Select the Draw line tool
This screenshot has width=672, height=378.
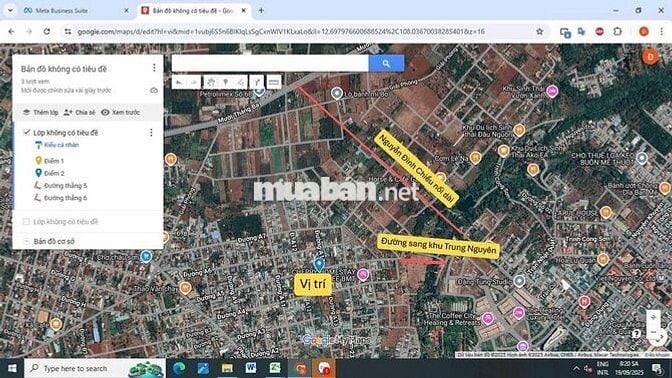(x=240, y=82)
